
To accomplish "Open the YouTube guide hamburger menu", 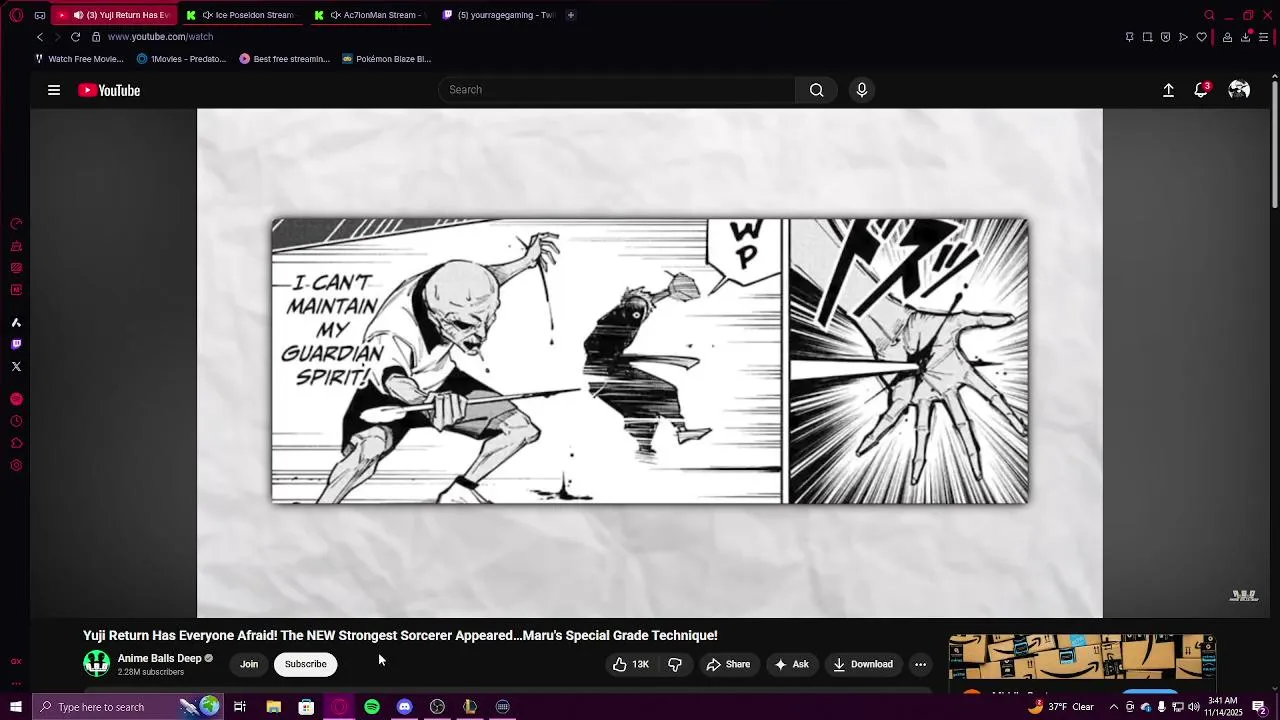I will point(54,90).
